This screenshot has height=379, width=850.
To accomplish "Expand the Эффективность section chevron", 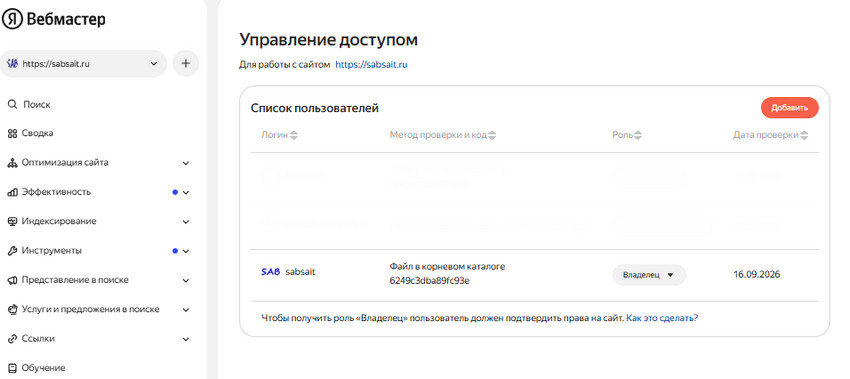I will (186, 192).
